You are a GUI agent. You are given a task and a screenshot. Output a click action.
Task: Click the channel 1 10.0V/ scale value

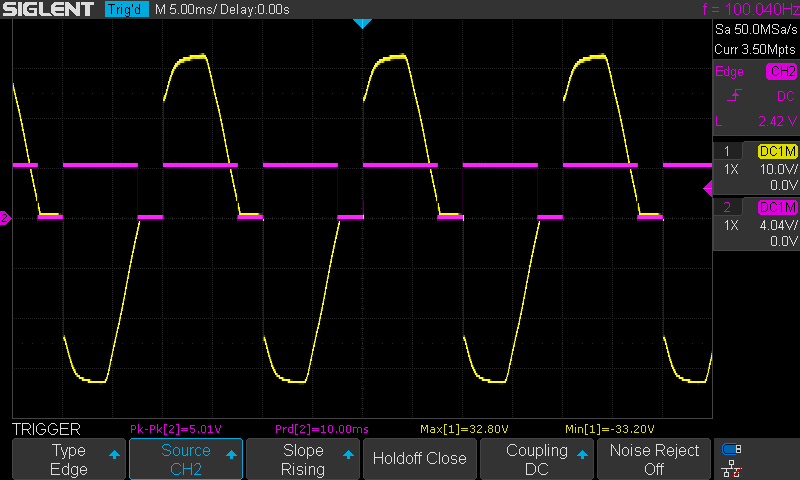(778, 169)
